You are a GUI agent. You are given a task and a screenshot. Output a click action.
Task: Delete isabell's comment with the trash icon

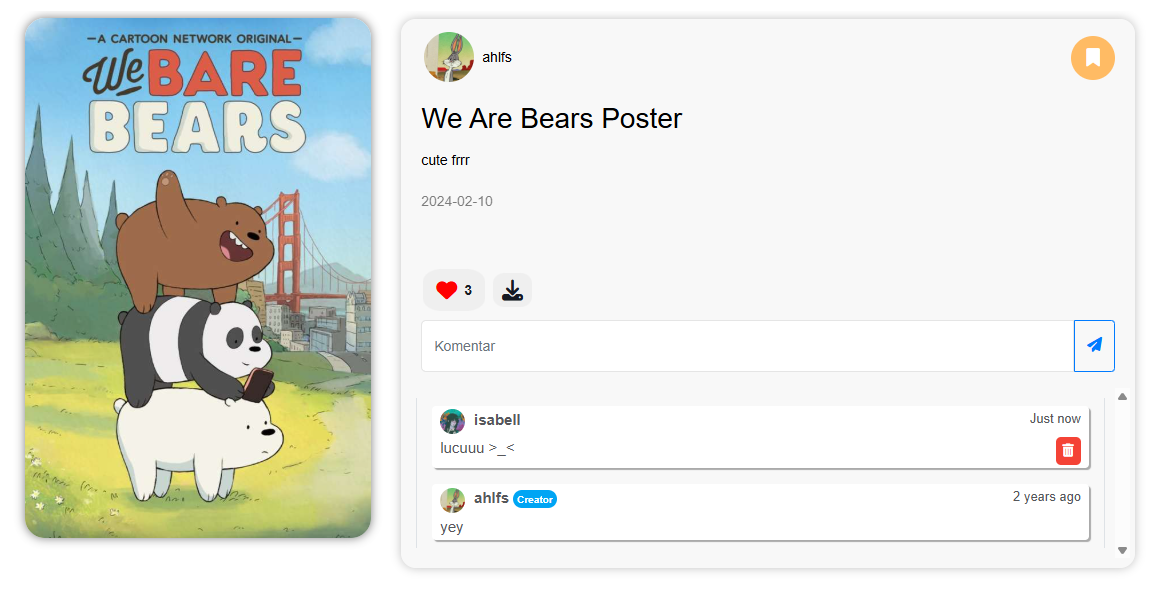tap(1068, 451)
